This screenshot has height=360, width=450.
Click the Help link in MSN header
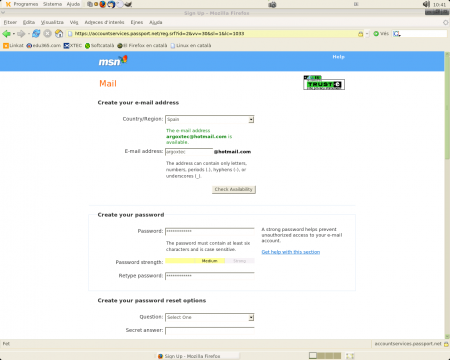[x=338, y=57]
